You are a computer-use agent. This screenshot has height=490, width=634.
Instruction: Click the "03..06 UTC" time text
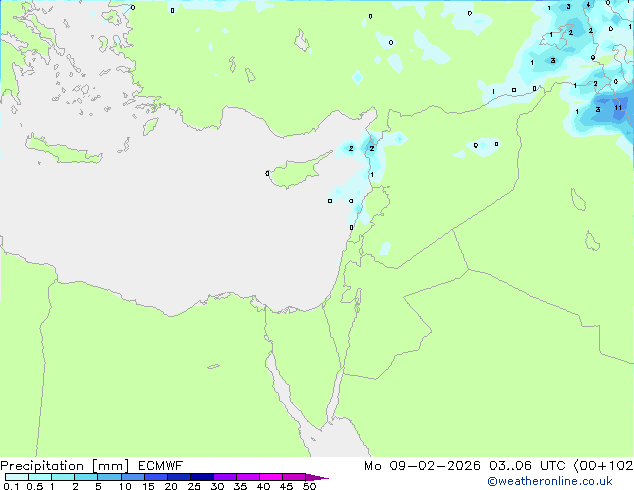tap(527, 466)
